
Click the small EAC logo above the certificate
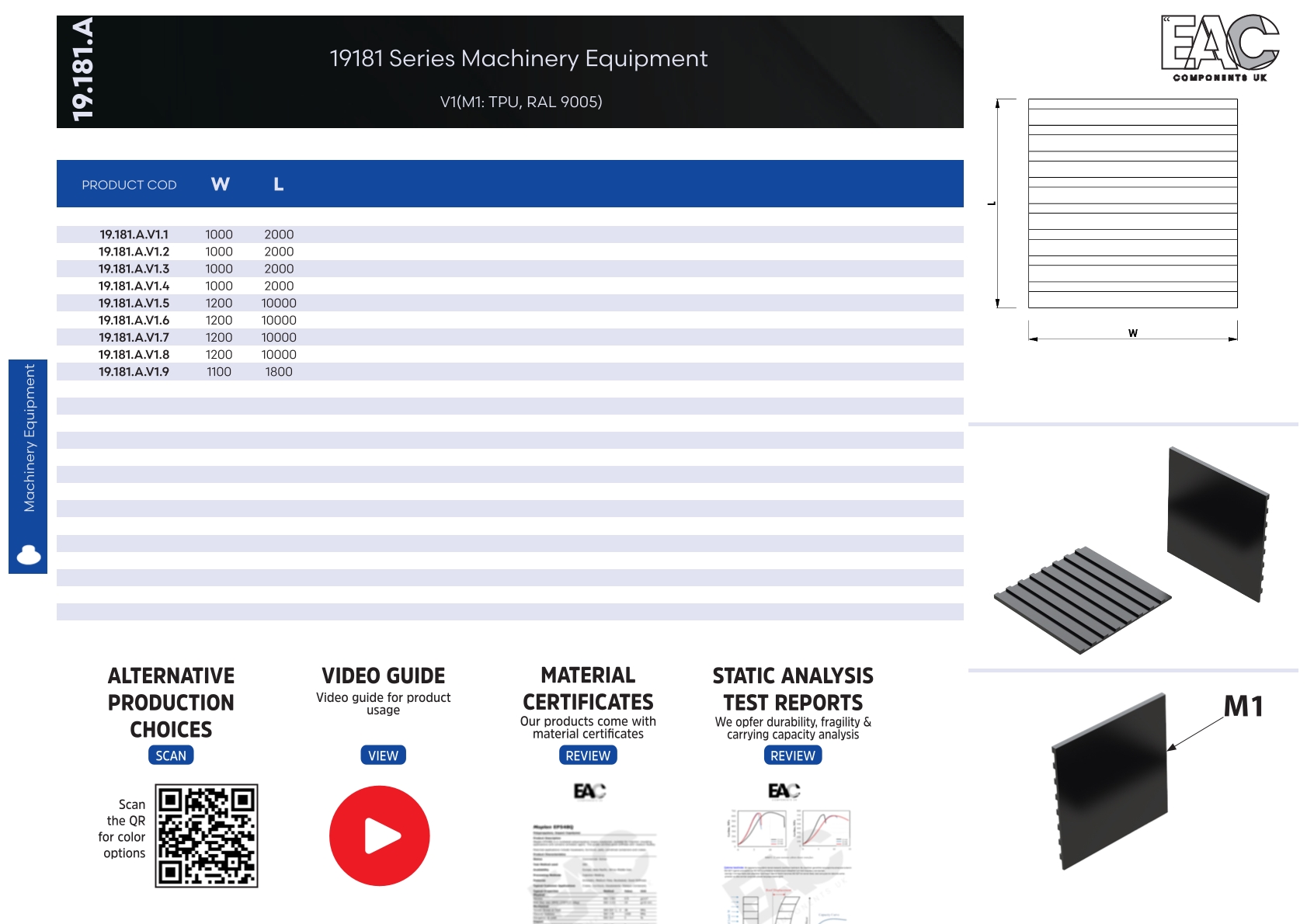[589, 791]
